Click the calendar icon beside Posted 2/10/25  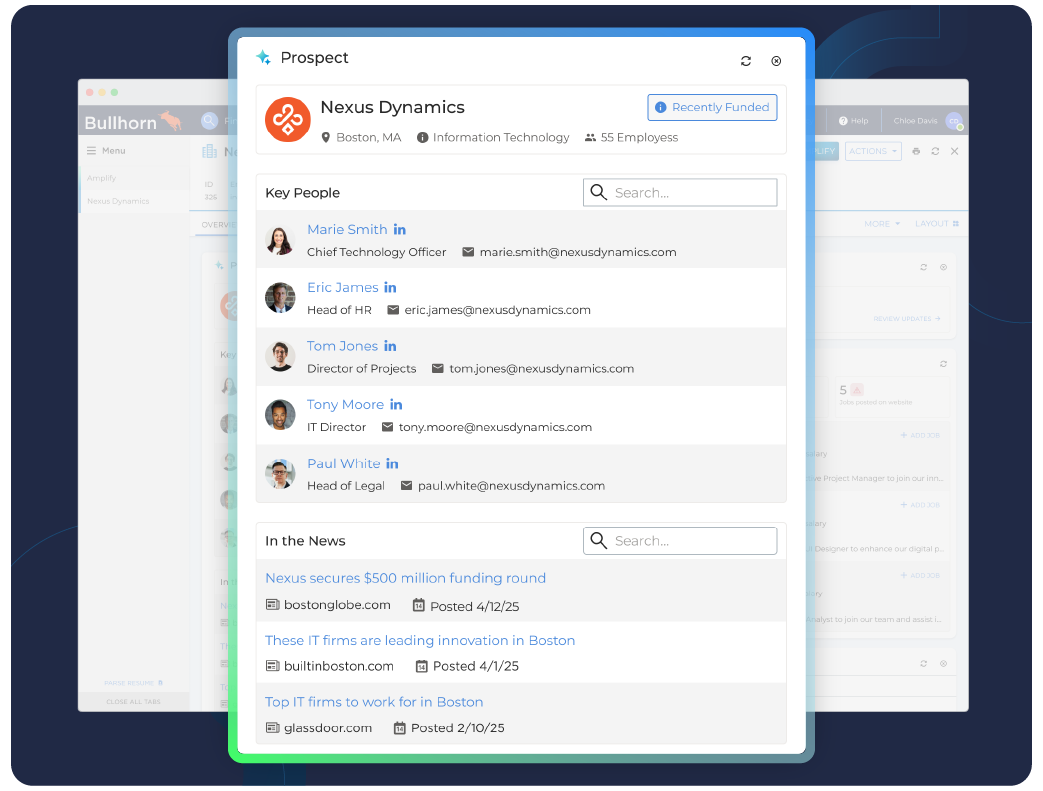tap(399, 728)
